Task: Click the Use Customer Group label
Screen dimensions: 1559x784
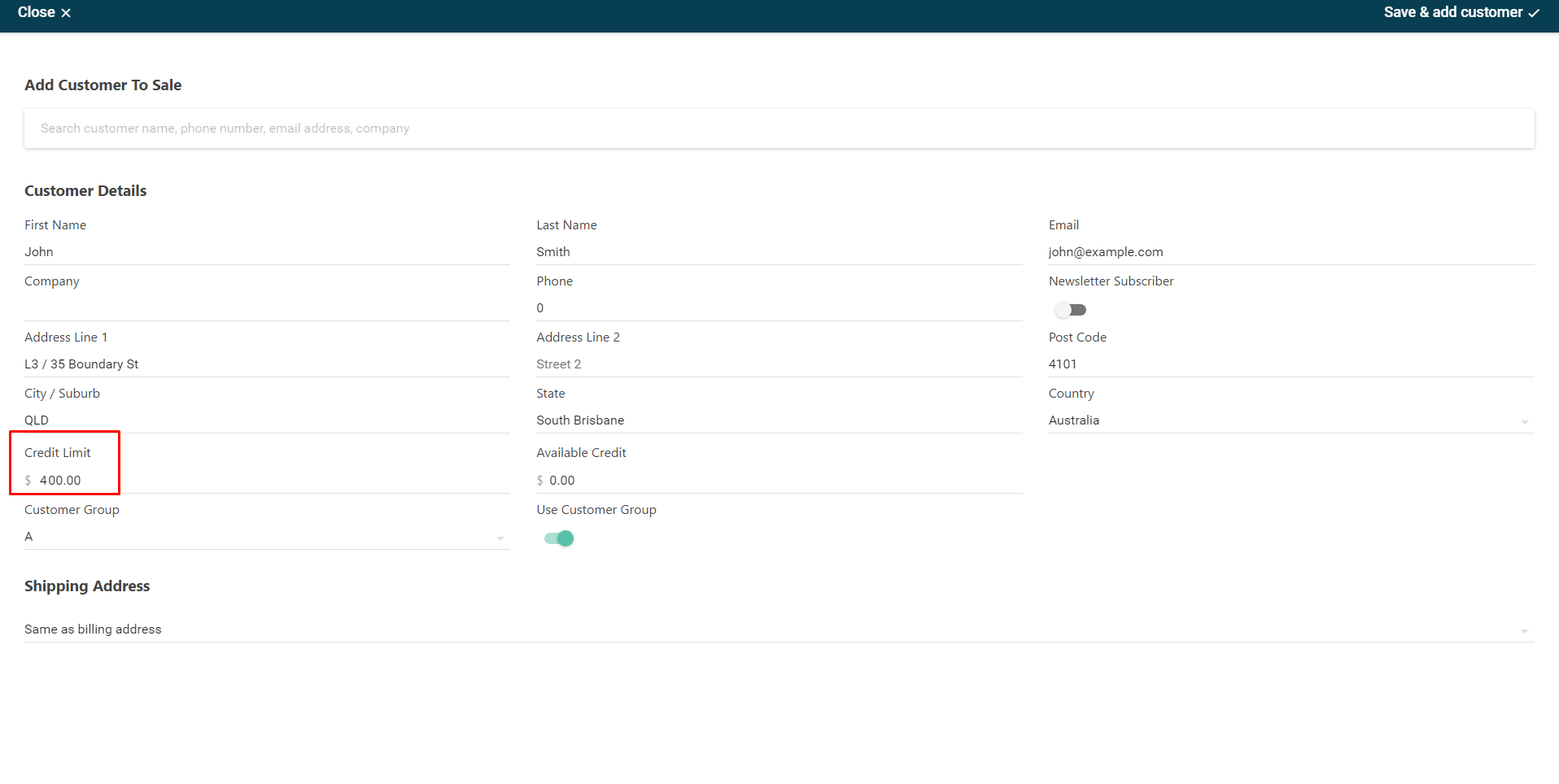Action: (x=596, y=510)
